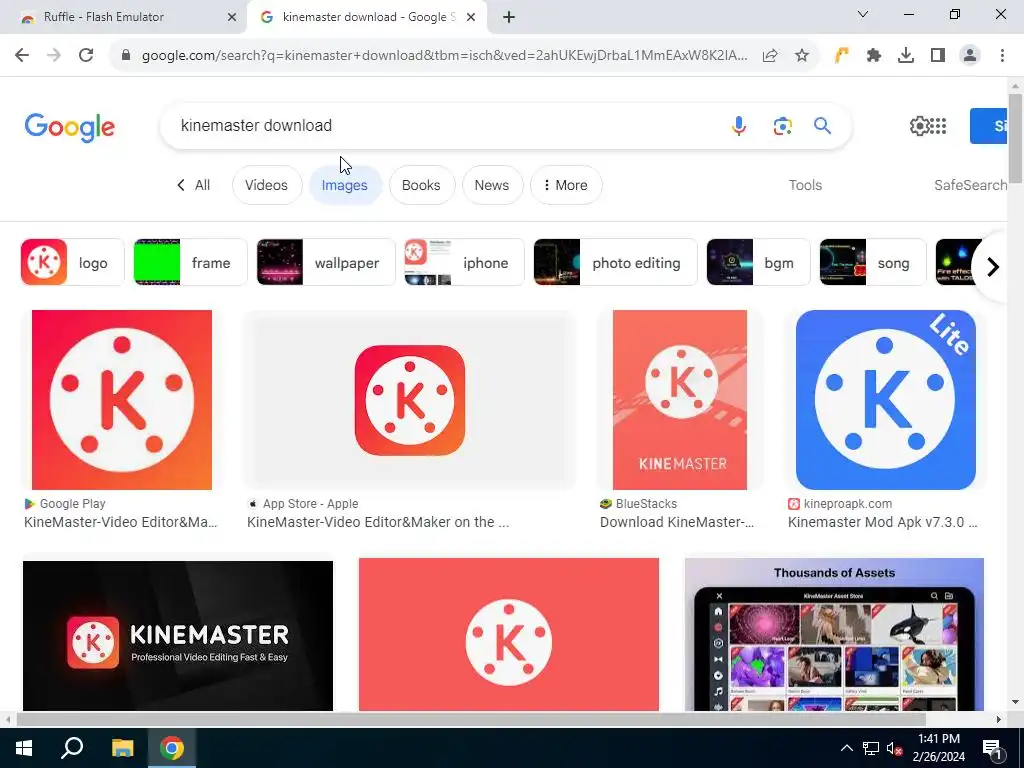Open Google quick settings gear
Screen dimensions: 1024x768
coord(919,125)
